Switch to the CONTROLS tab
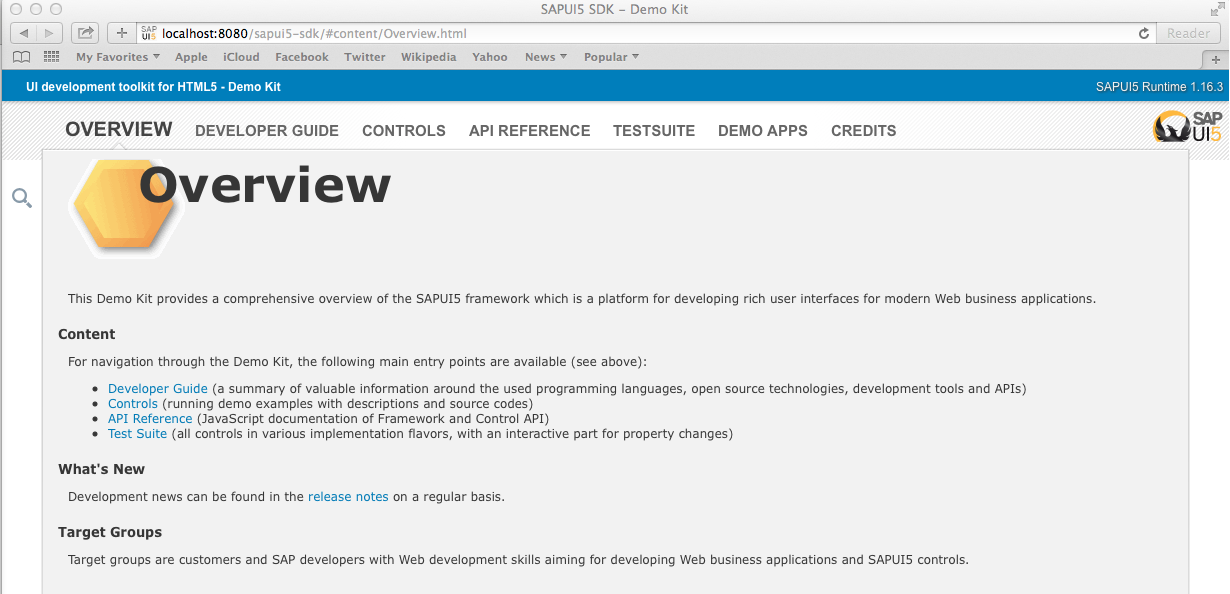The height and width of the screenshot is (594, 1230). pyautogui.click(x=404, y=131)
